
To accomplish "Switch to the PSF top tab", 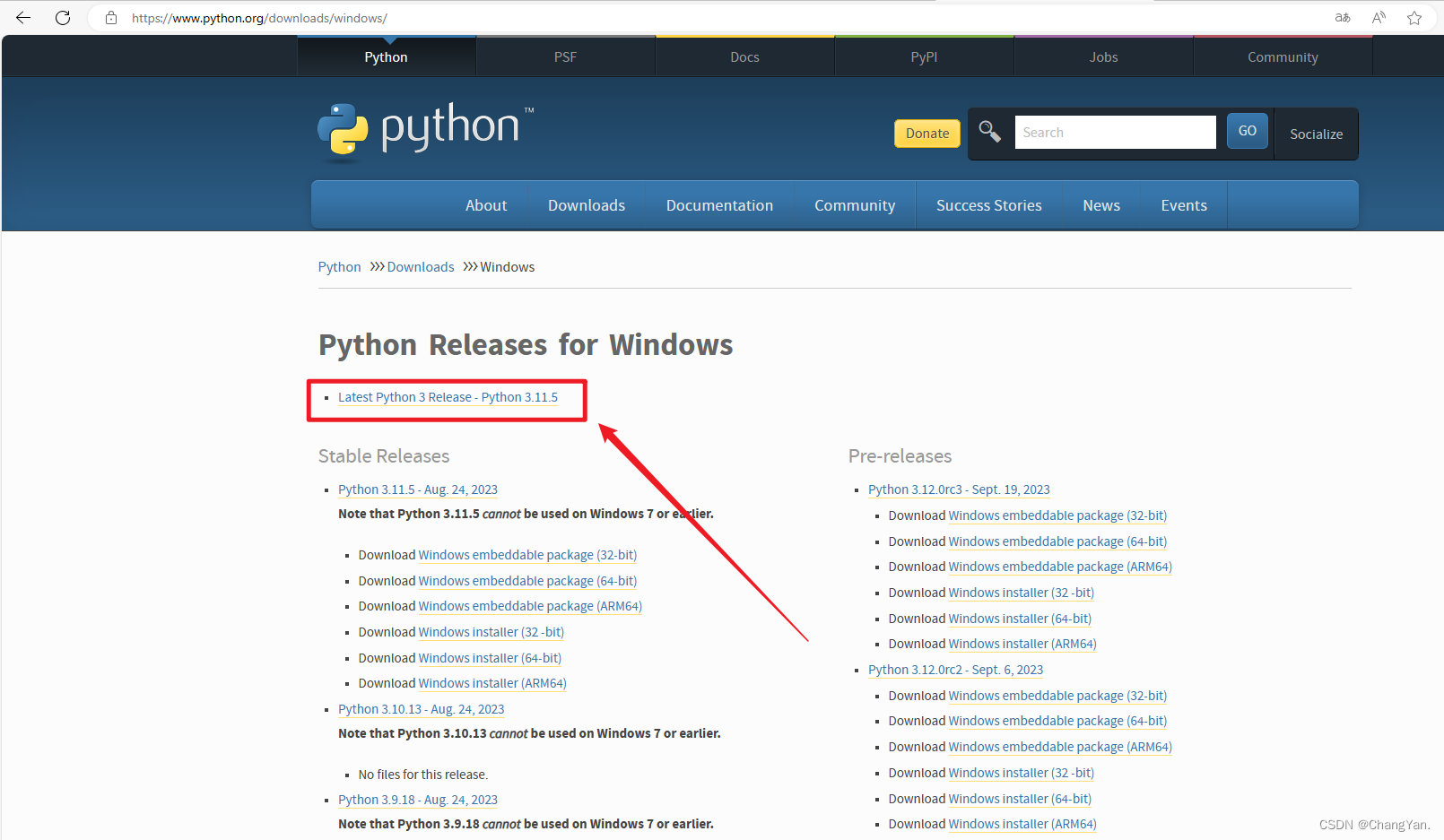I will [565, 56].
